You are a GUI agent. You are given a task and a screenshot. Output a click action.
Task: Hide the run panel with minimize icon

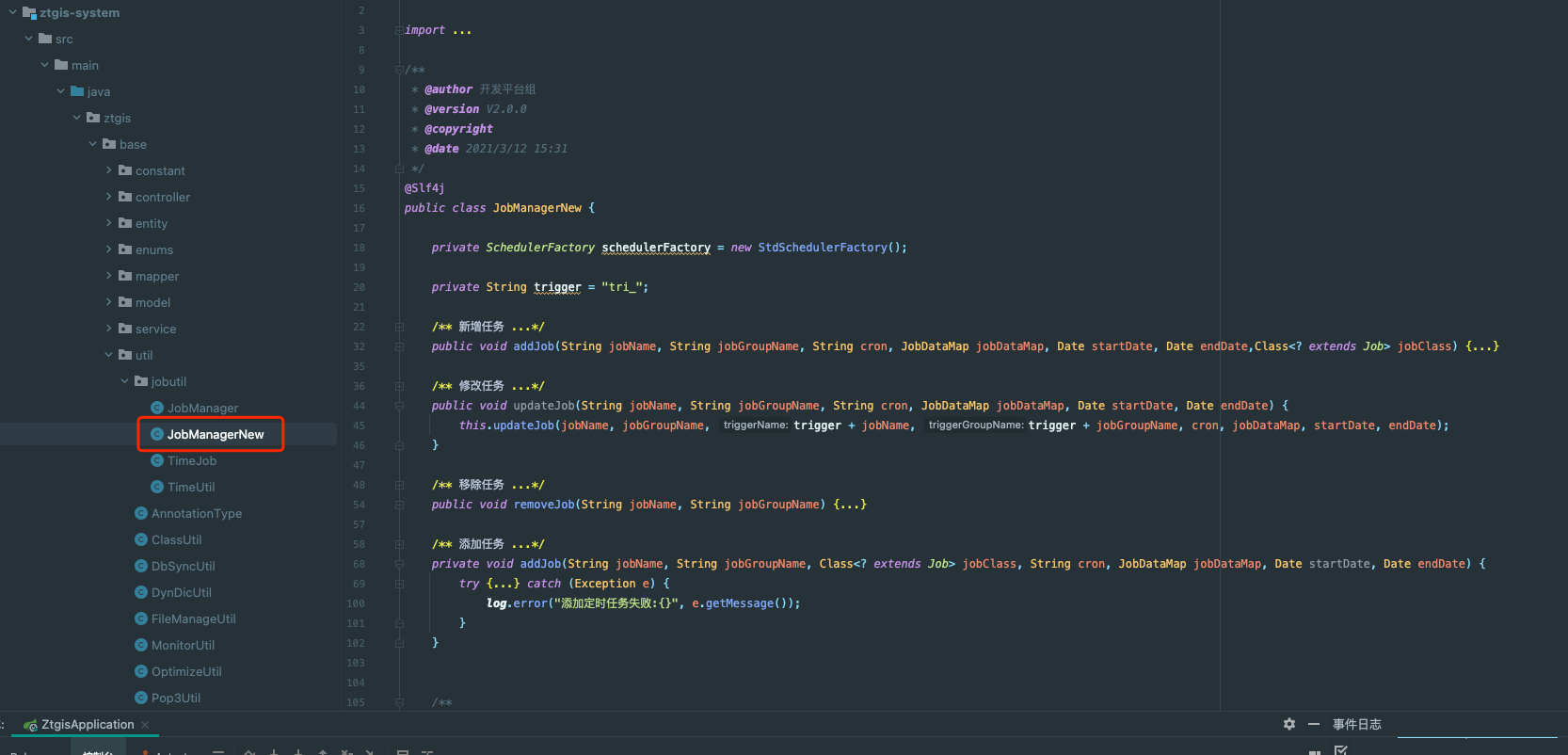coord(1313,724)
